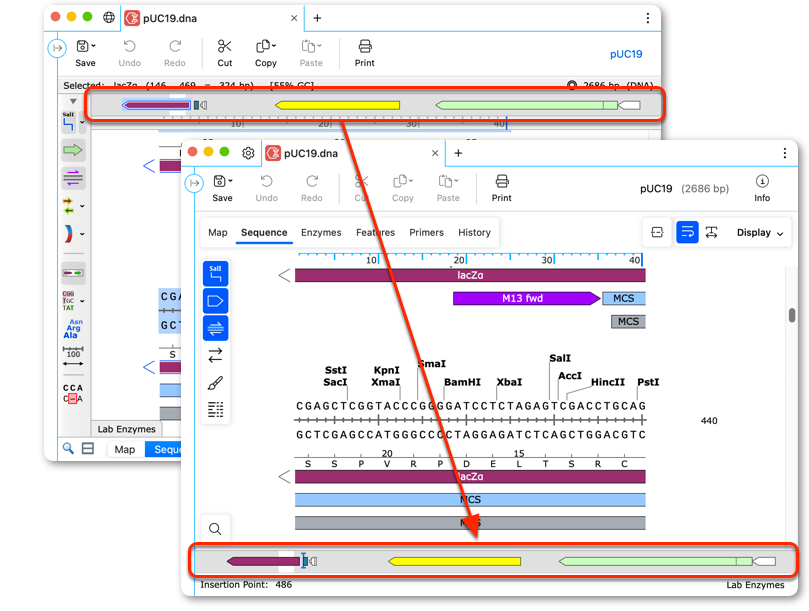Image resolution: width=809 pixels, height=611 pixels.
Task: Expand disclosure triangle above back window sidebar
Action: pyautogui.click(x=73, y=102)
